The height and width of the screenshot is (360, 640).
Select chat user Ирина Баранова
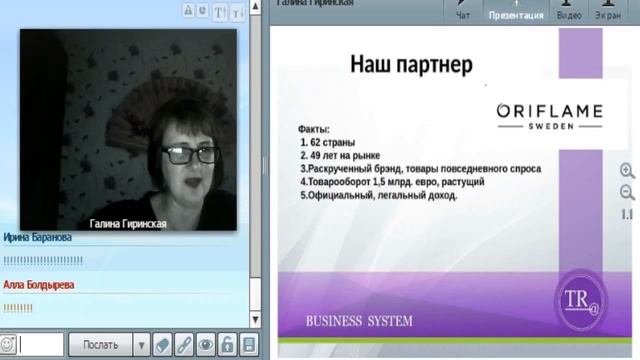tap(38, 237)
